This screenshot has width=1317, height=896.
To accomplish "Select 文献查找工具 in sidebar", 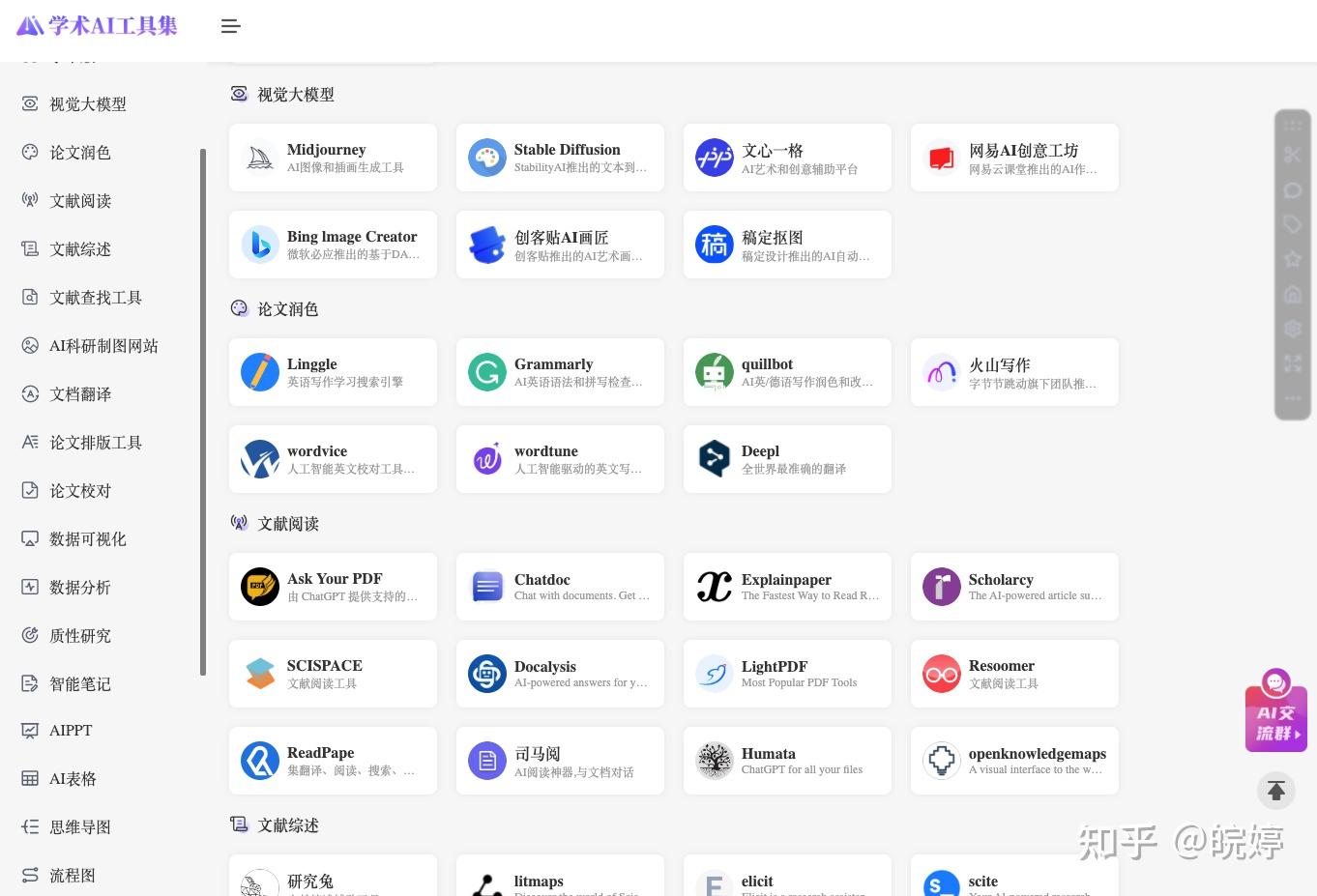I will tap(95, 297).
